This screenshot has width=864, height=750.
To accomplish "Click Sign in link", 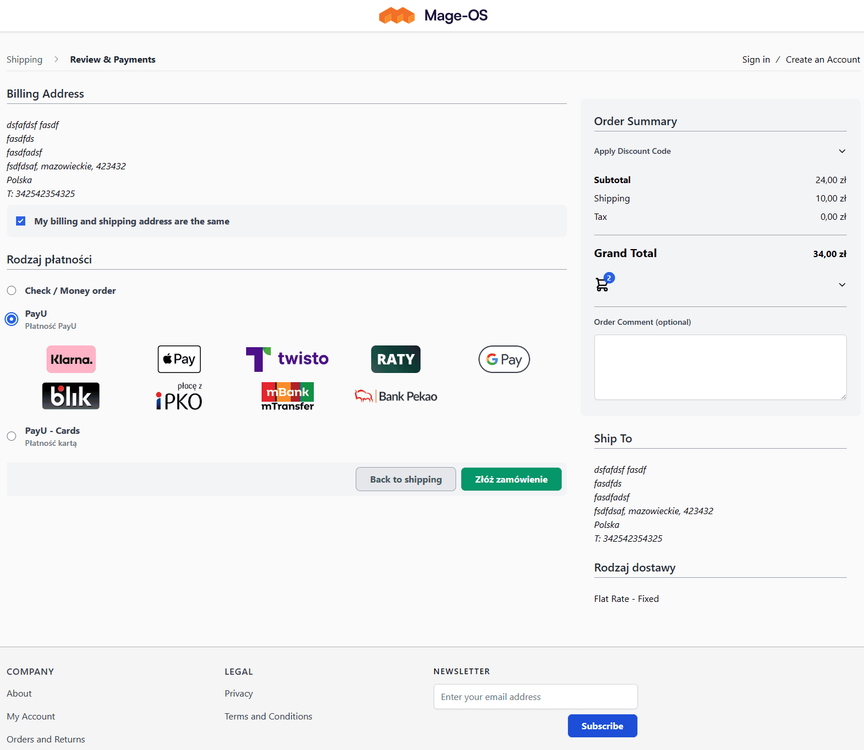I will 755,60.
